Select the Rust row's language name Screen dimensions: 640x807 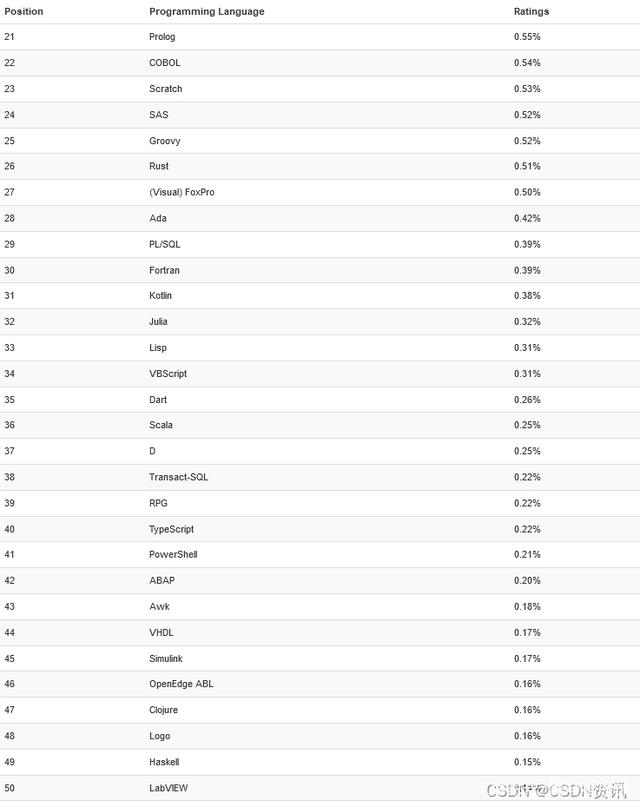click(159, 166)
